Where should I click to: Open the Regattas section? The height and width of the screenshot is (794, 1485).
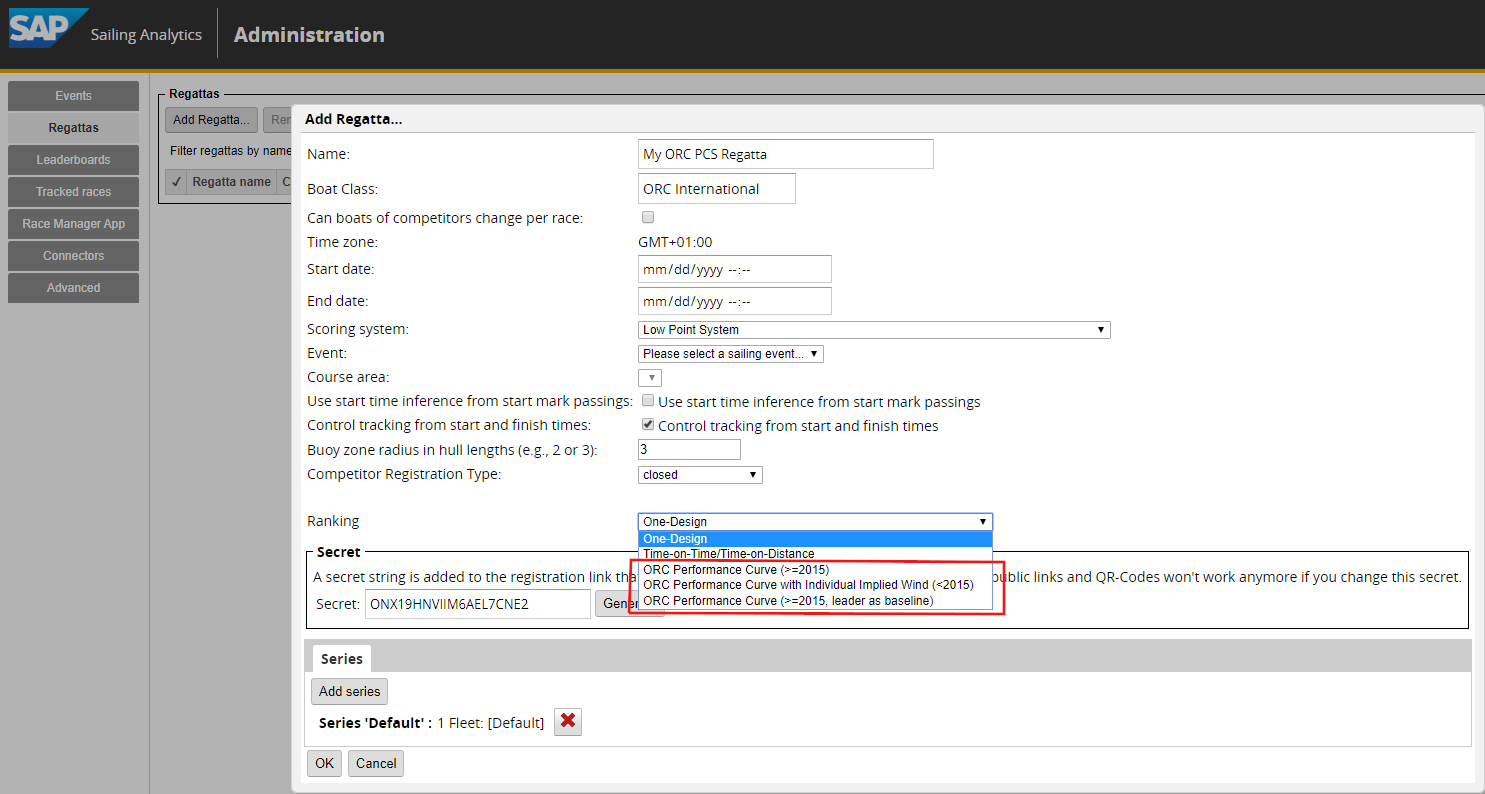click(73, 128)
